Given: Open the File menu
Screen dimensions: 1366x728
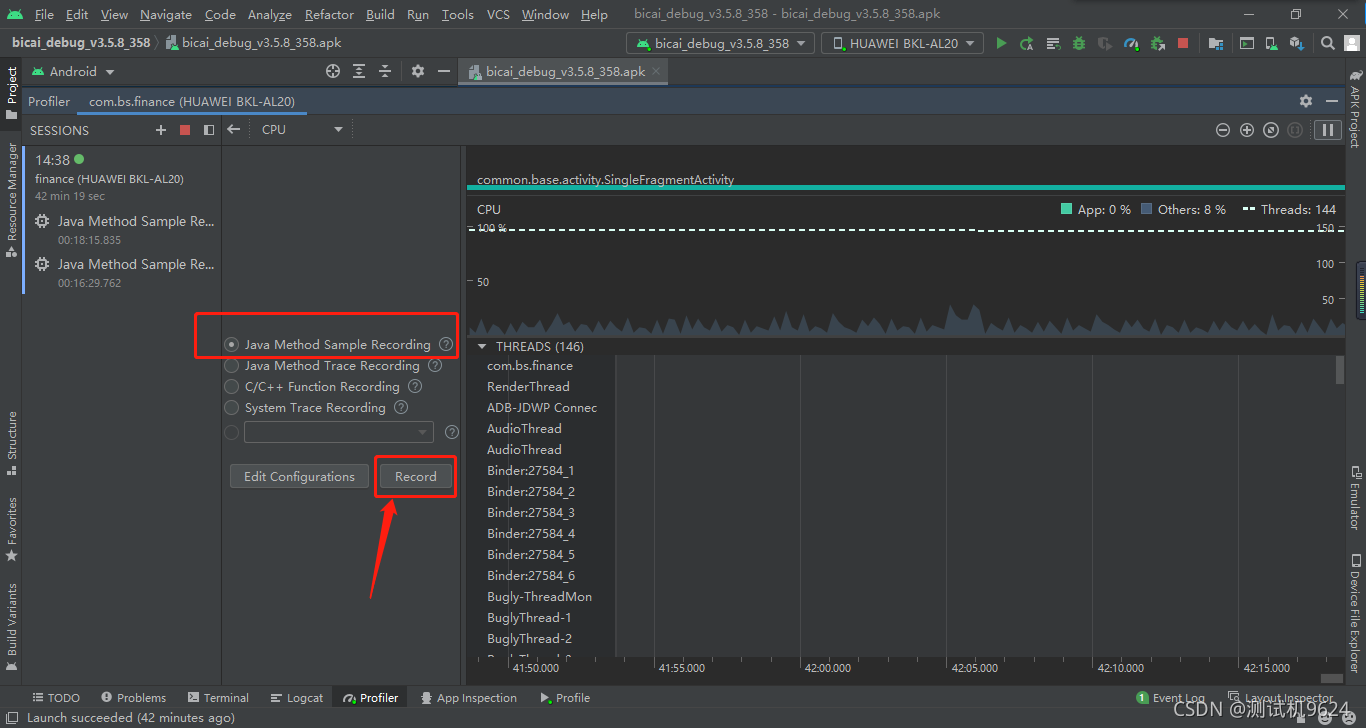Looking at the screenshot, I should (x=44, y=15).
